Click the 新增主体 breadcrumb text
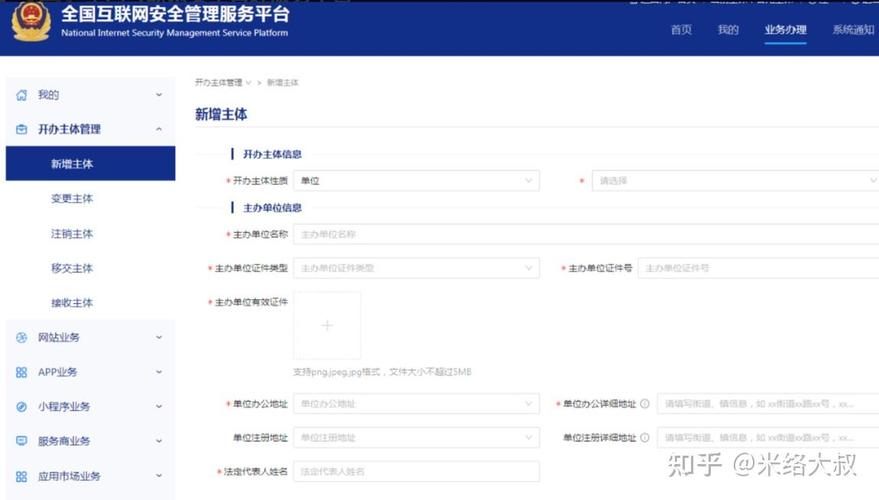Image resolution: width=879 pixels, height=500 pixels. [x=283, y=82]
